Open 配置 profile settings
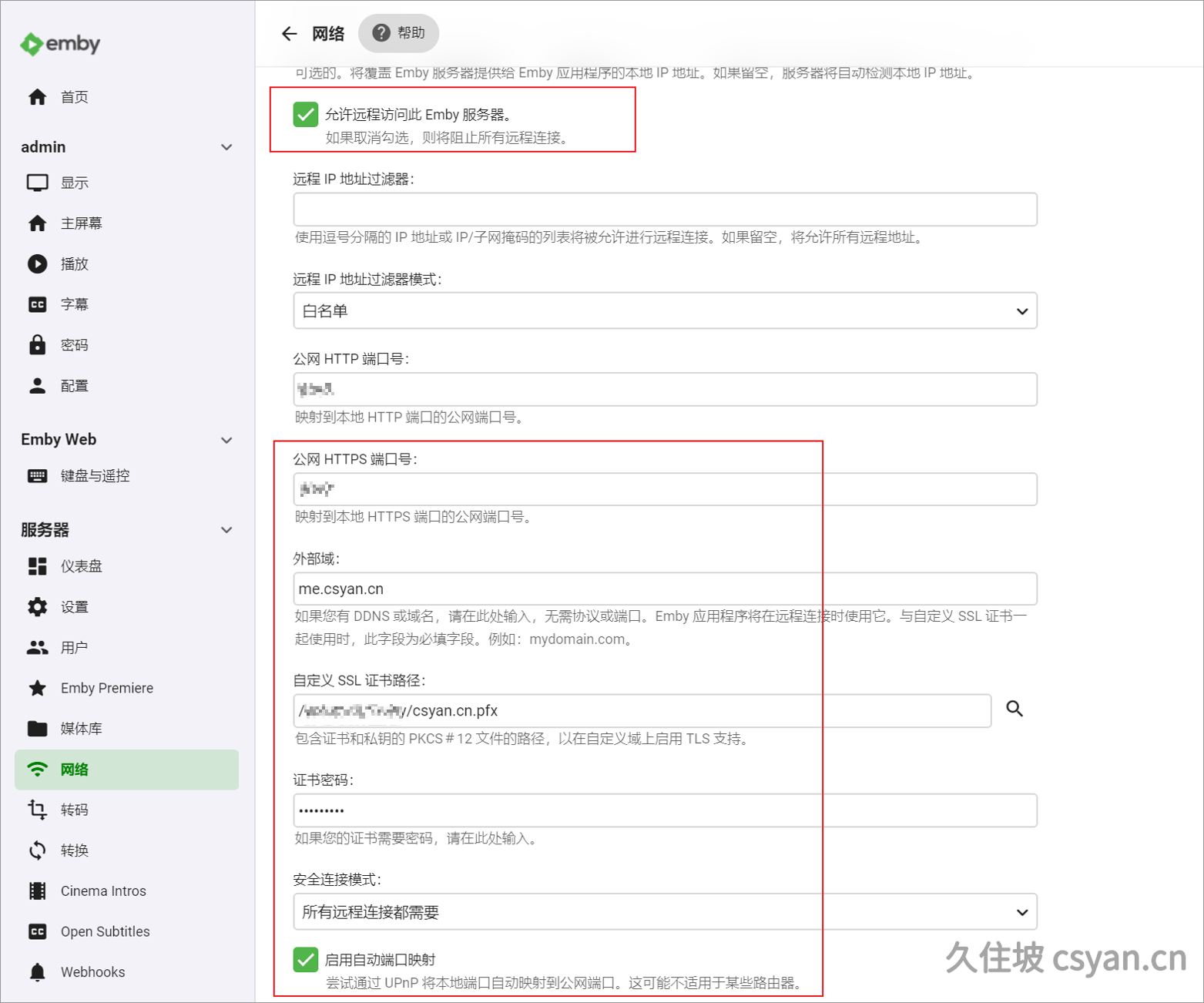 (x=127, y=386)
